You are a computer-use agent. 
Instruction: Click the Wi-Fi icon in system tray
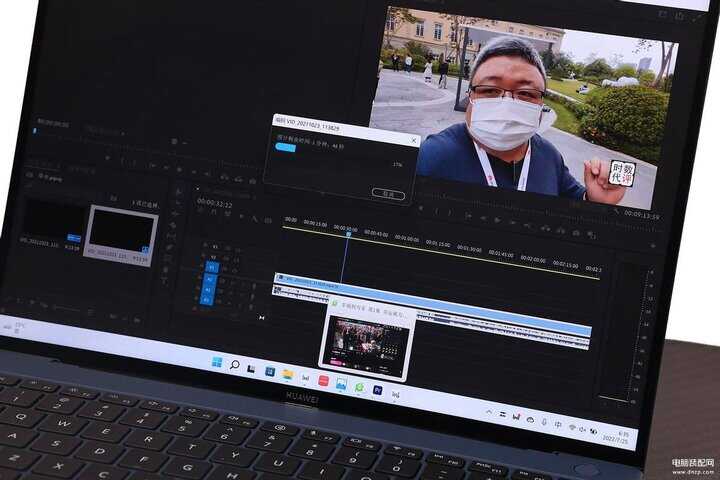(571, 427)
